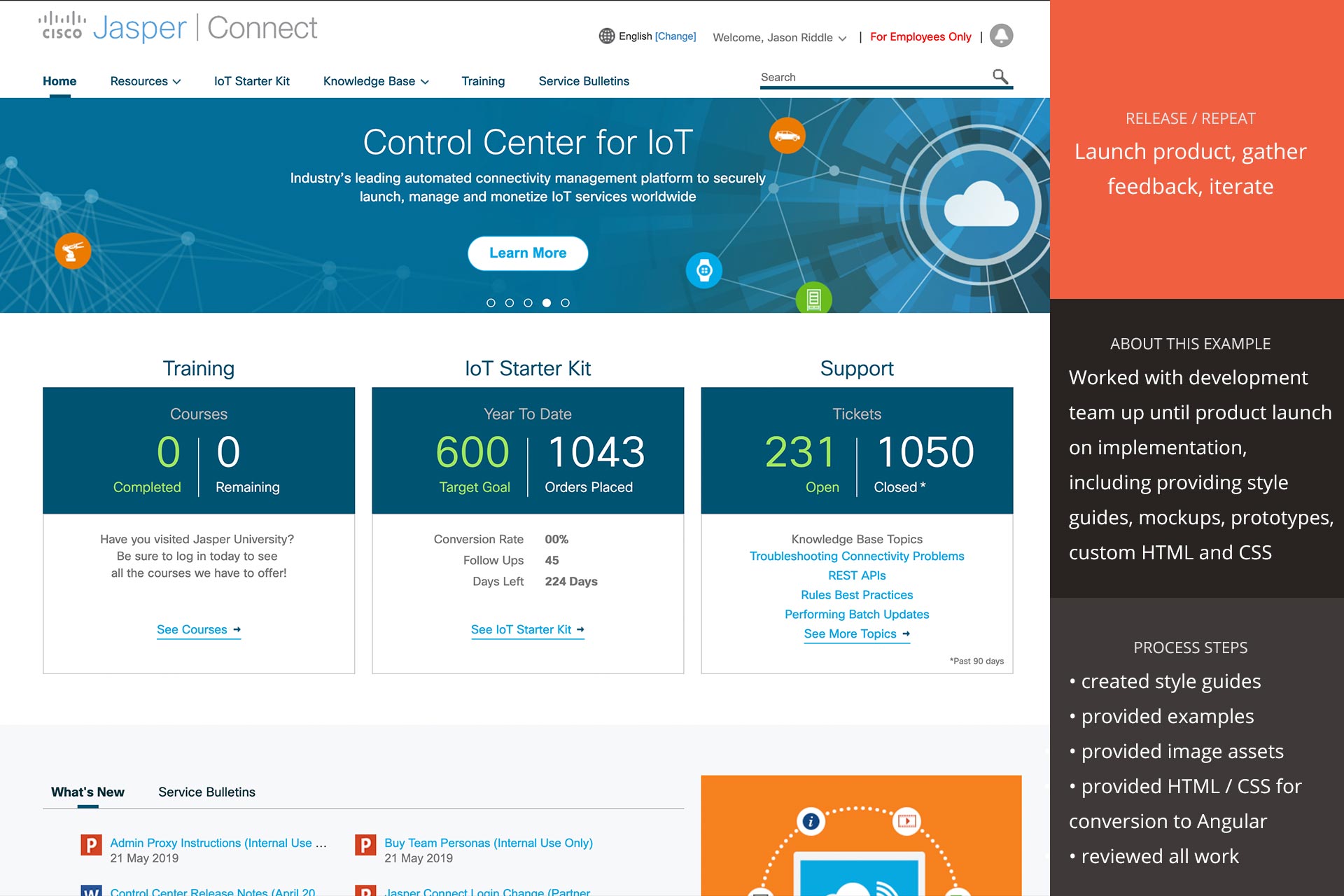Open the notification bell icon
Screen dimensions: 1344x896
coord(1002,36)
